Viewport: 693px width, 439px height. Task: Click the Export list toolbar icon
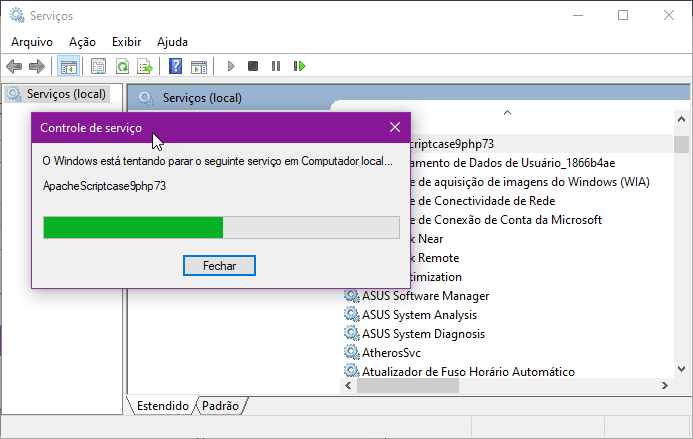tap(145, 67)
